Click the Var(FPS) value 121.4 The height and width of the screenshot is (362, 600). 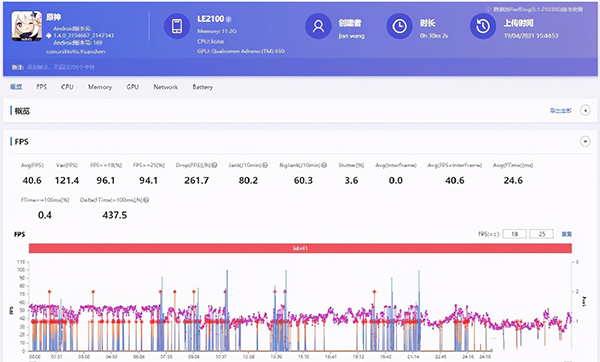tap(67, 180)
